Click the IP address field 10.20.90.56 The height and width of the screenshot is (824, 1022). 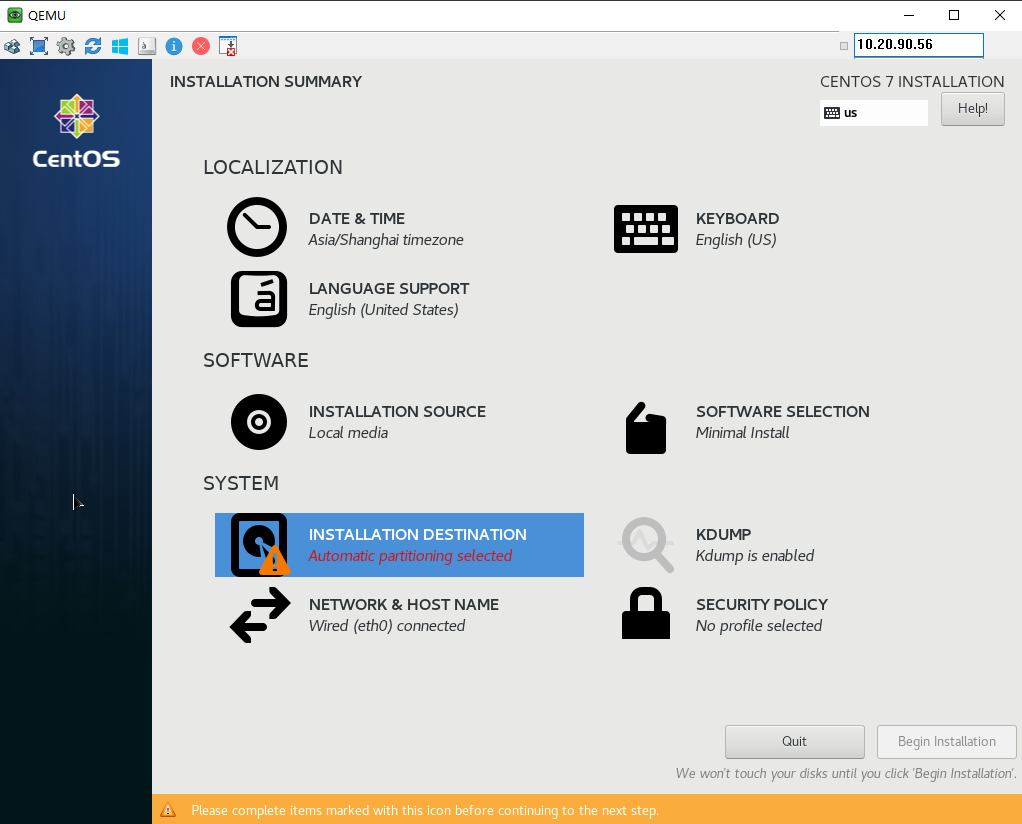tap(918, 45)
